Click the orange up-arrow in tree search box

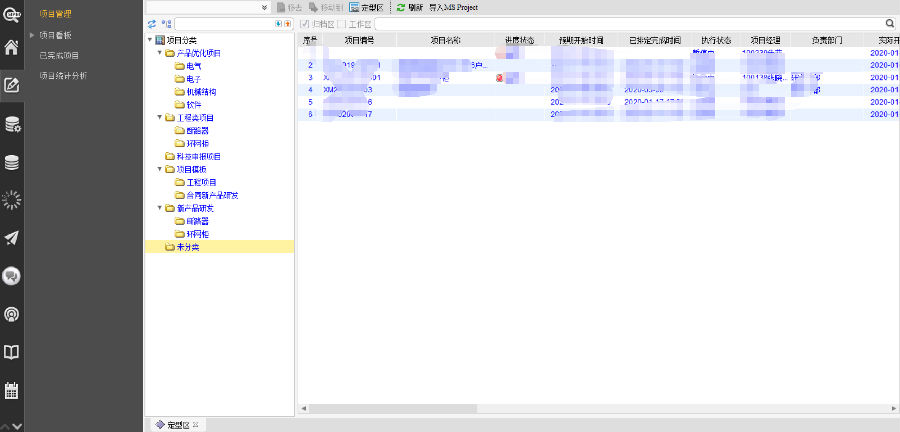point(287,24)
